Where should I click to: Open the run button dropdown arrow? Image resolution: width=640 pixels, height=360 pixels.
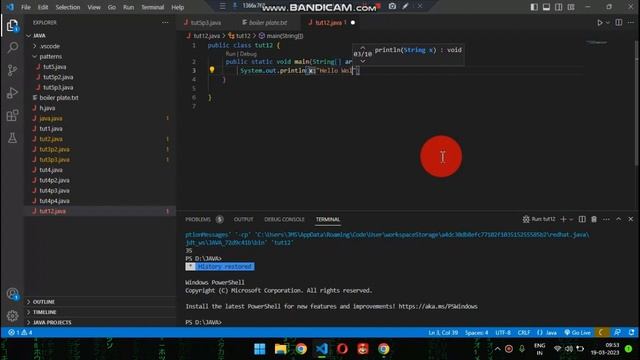point(607,22)
